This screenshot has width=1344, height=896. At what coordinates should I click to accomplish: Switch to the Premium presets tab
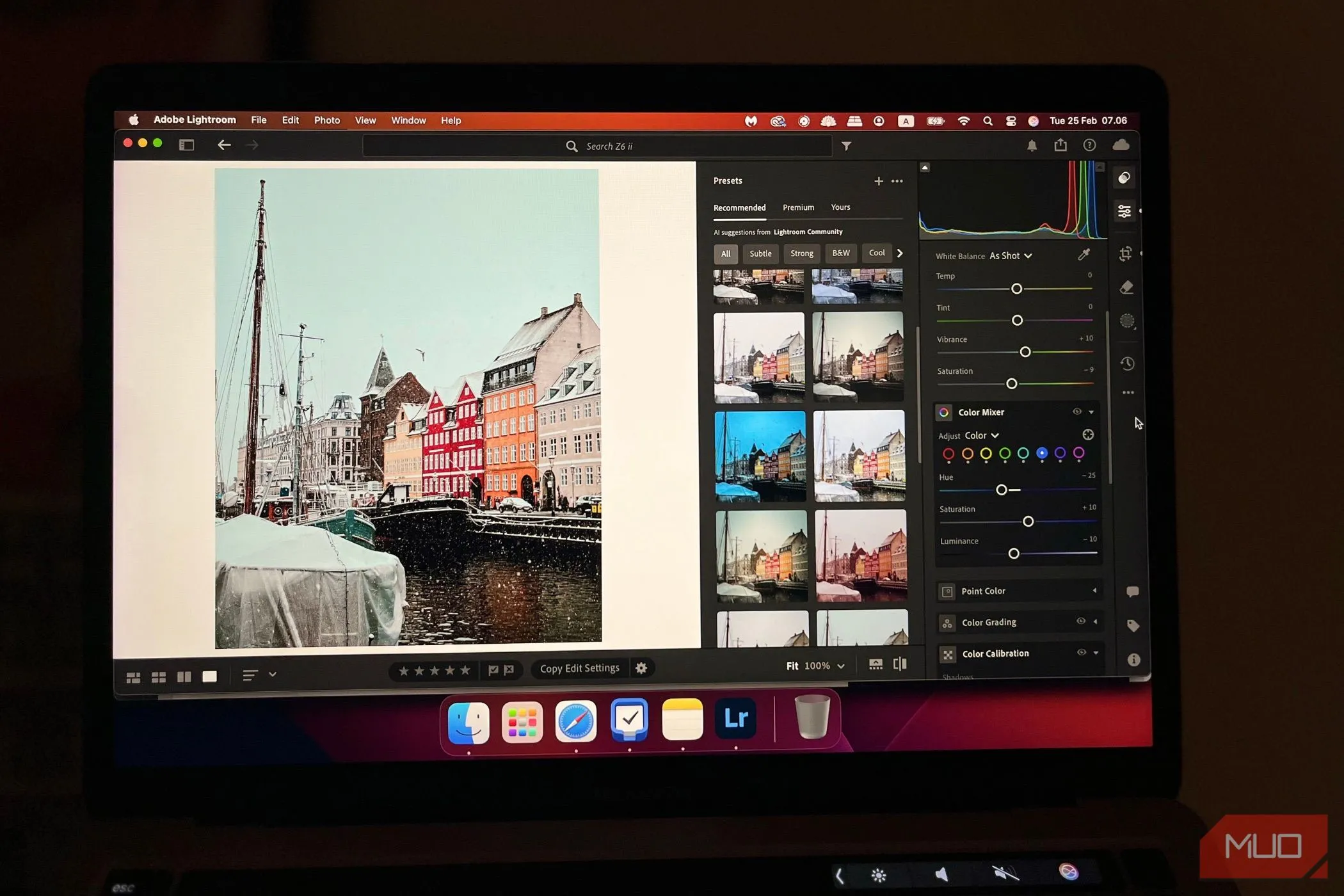pos(798,207)
